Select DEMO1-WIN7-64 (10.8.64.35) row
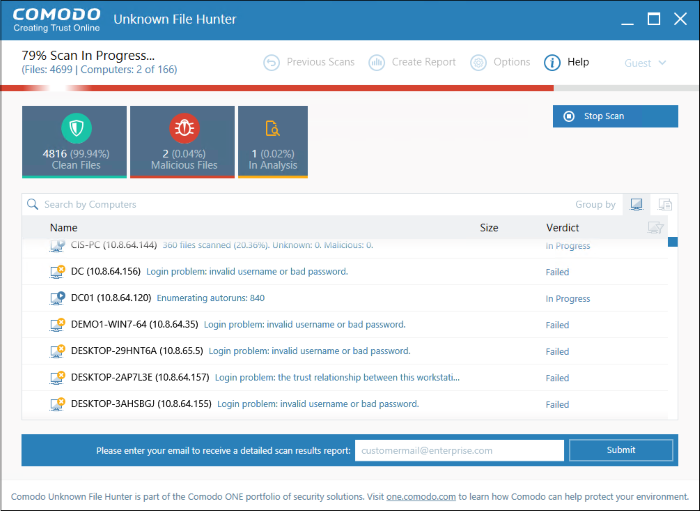This screenshot has height=511, width=700. click(345, 324)
